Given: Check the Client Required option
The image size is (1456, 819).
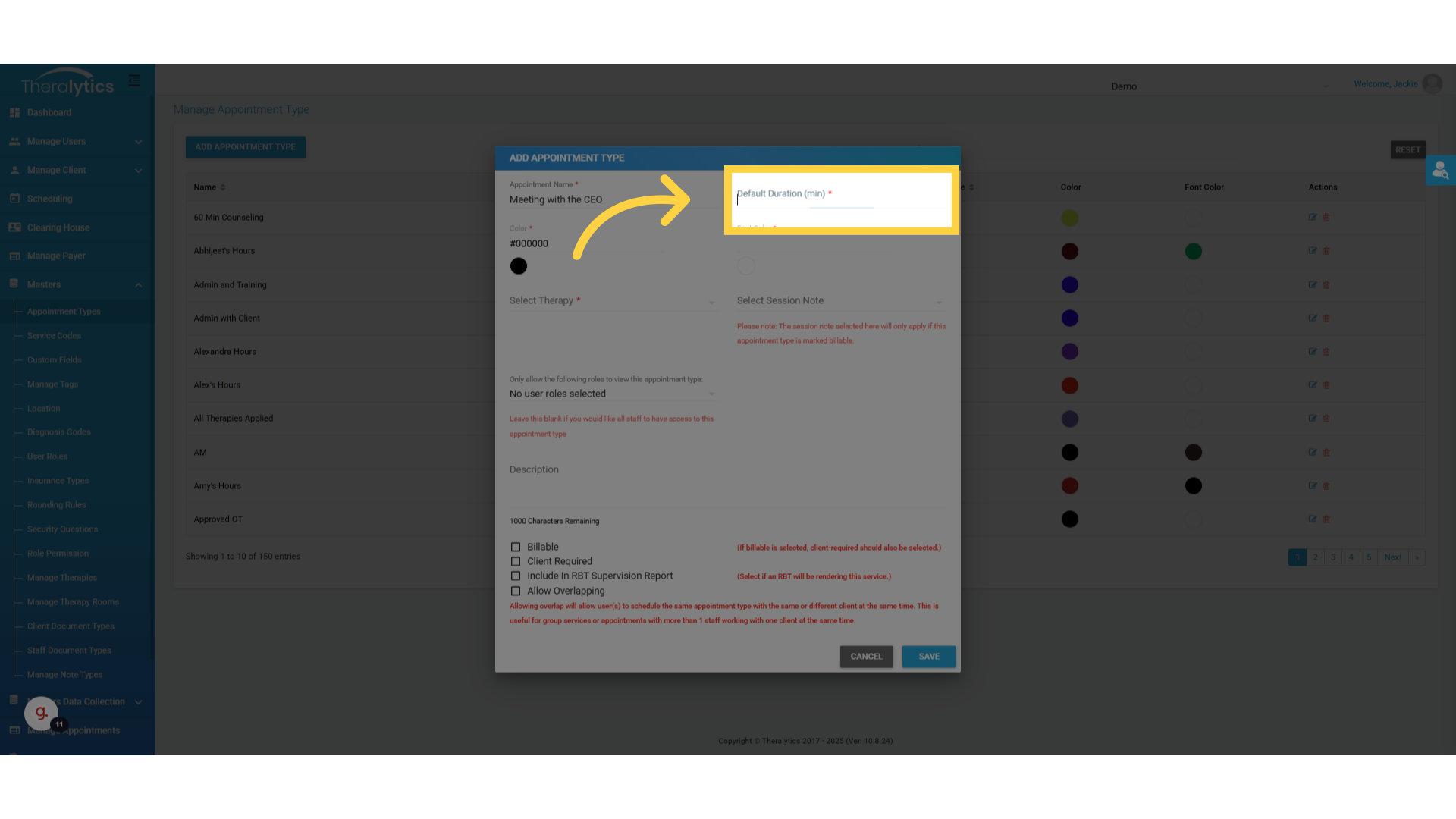Looking at the screenshot, I should click(x=516, y=562).
